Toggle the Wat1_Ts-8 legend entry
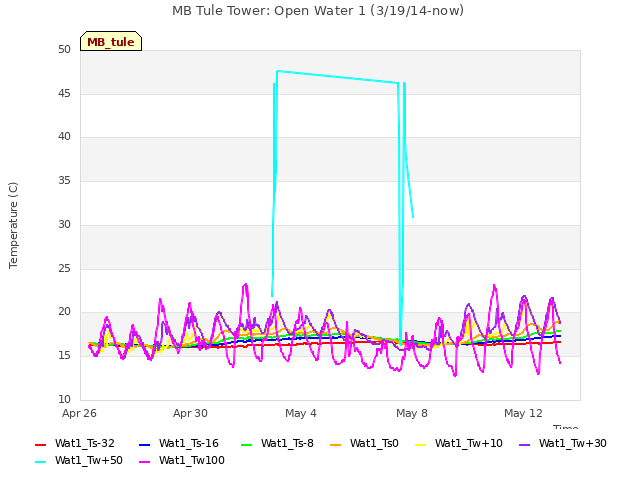The height and width of the screenshot is (480, 640). (277, 444)
